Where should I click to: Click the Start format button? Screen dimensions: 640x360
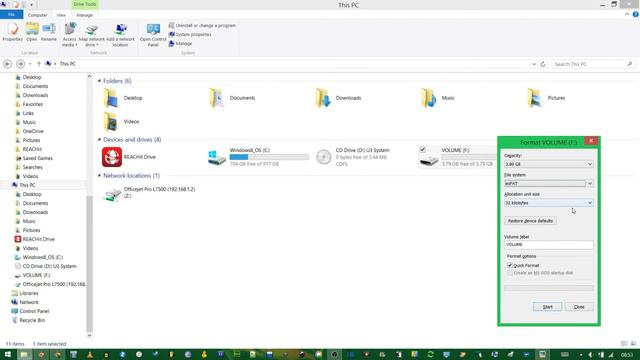(x=547, y=307)
